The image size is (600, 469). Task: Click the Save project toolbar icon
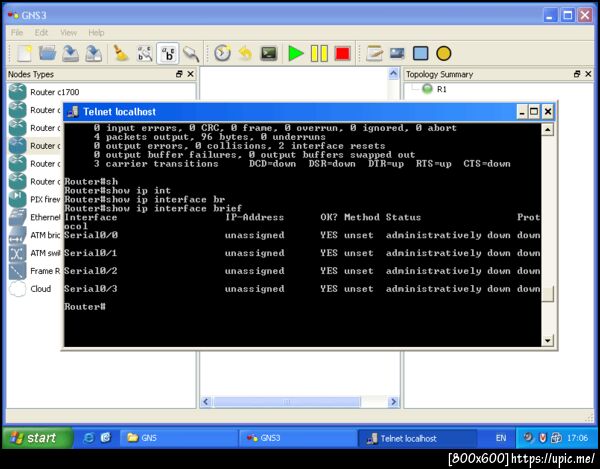click(70, 53)
